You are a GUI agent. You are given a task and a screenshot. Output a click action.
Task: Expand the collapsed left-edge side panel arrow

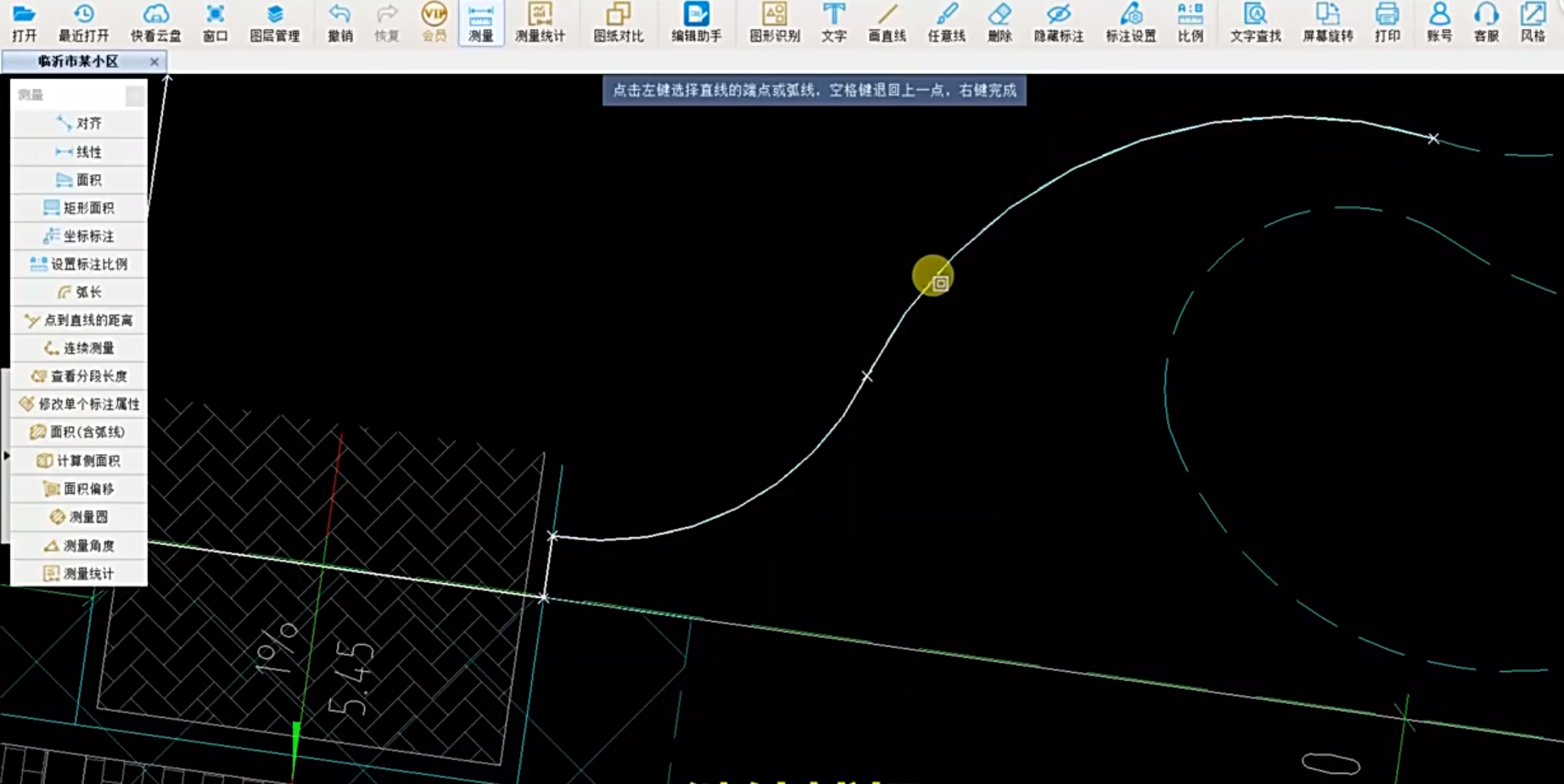point(6,456)
